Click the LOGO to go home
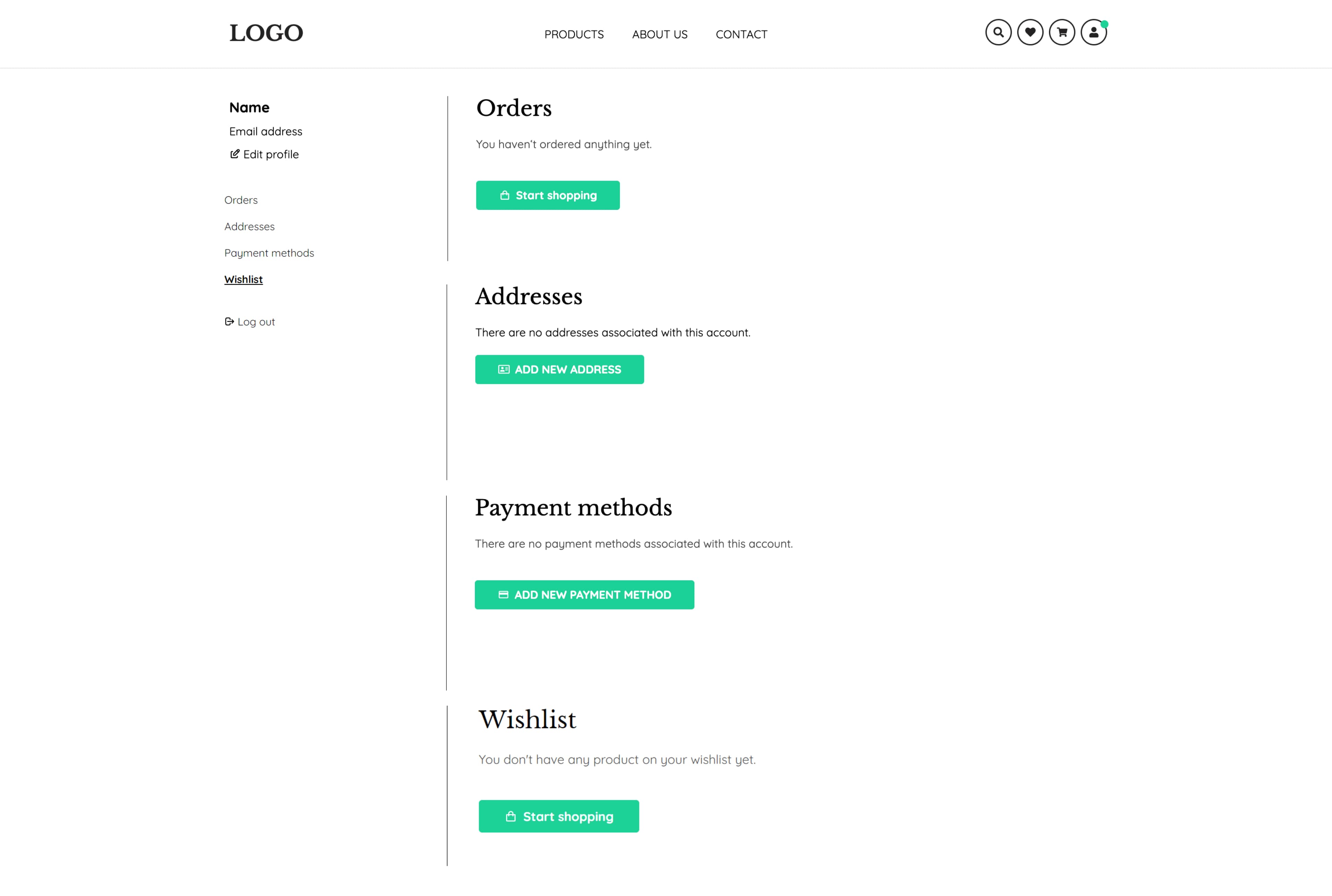The height and width of the screenshot is (896, 1332). click(x=266, y=33)
